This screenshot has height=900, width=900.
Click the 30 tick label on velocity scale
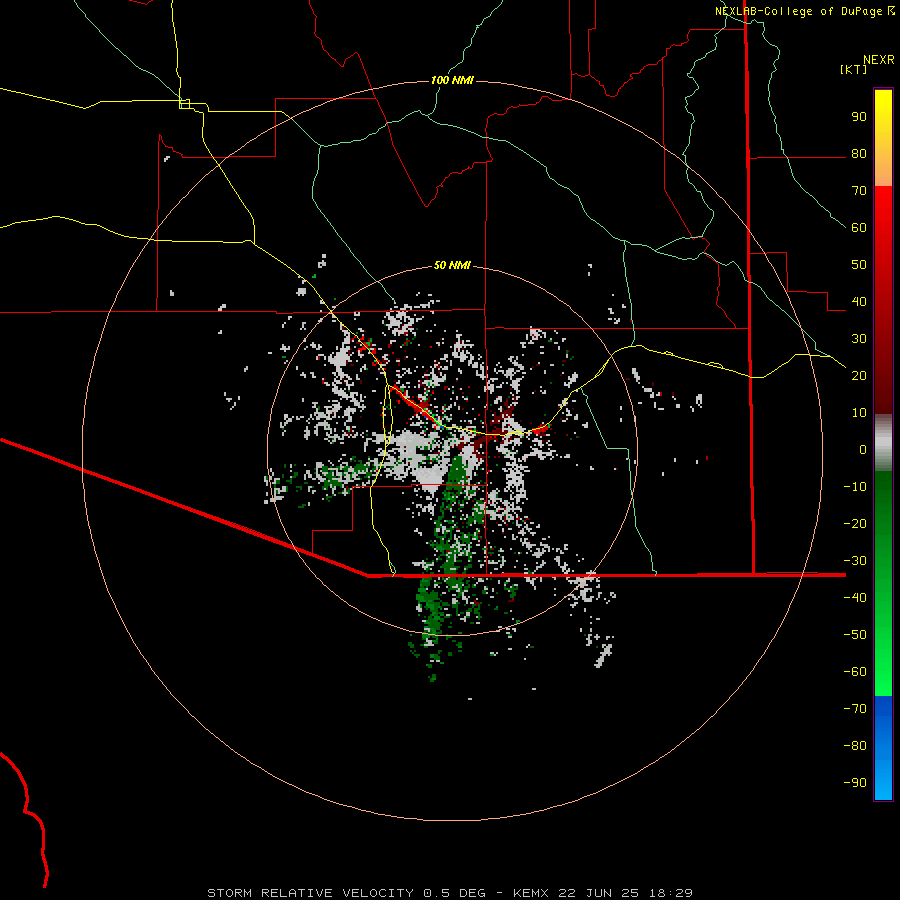tap(859, 339)
